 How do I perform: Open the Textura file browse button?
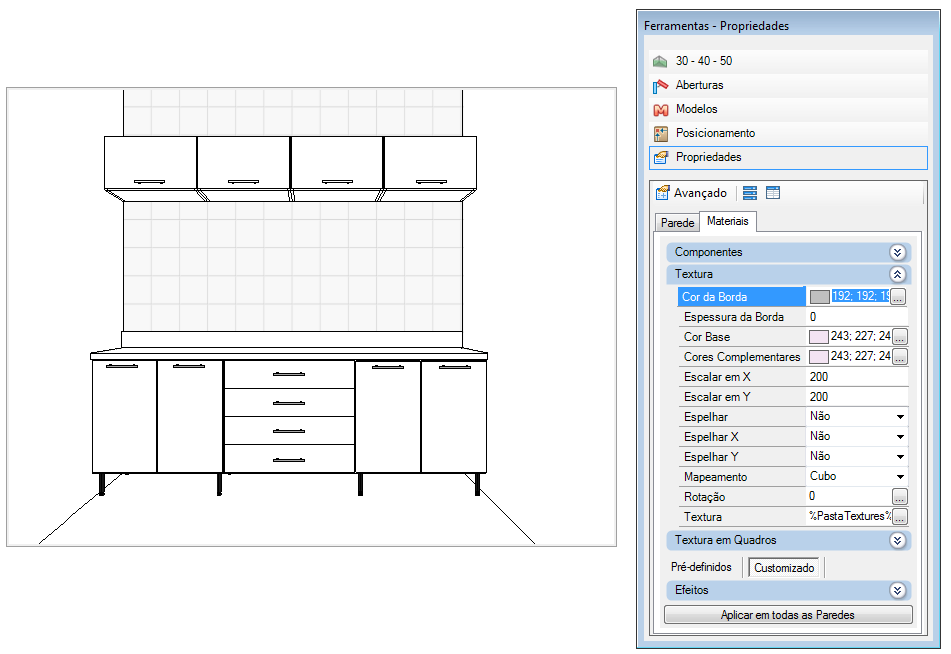(x=900, y=517)
